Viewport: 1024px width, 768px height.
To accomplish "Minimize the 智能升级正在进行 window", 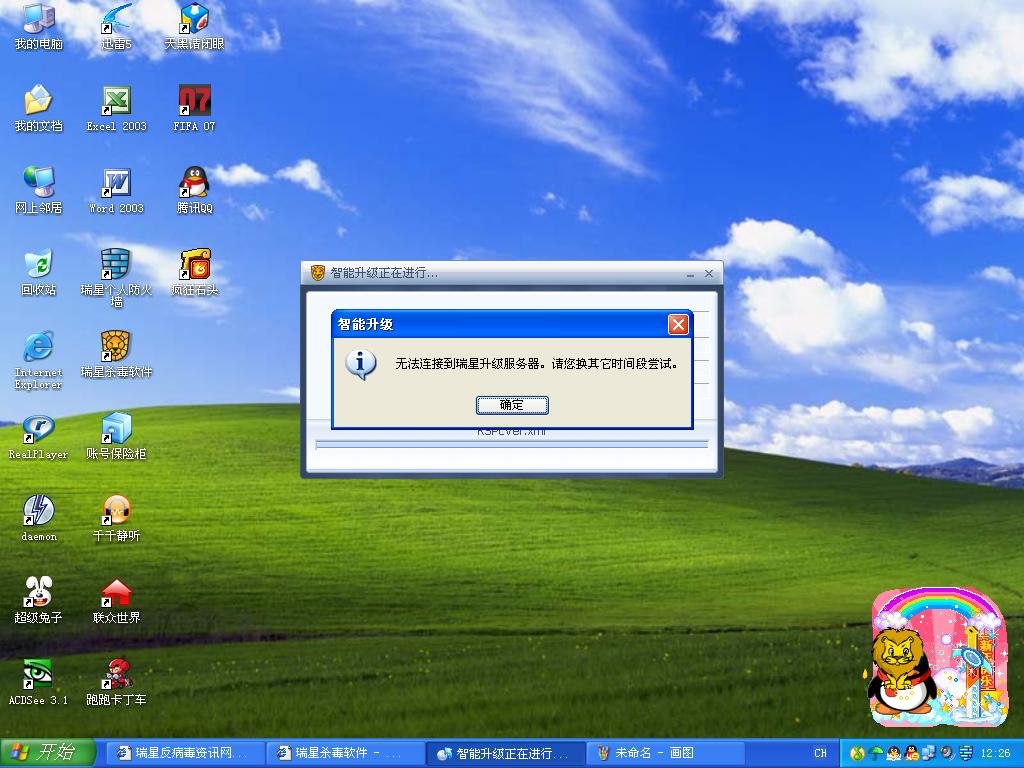I will click(x=690, y=274).
